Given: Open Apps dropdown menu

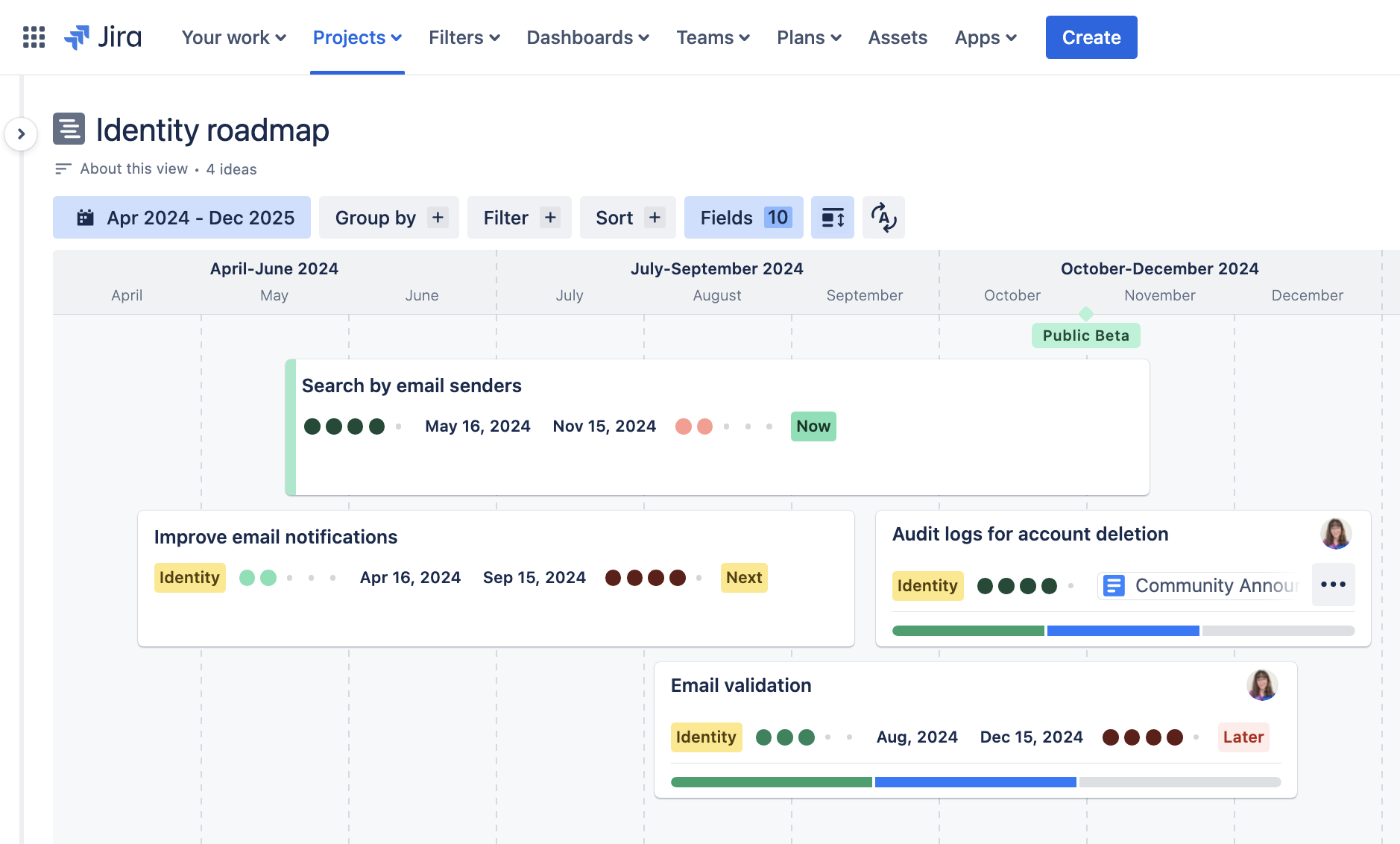Looking at the screenshot, I should 986,37.
